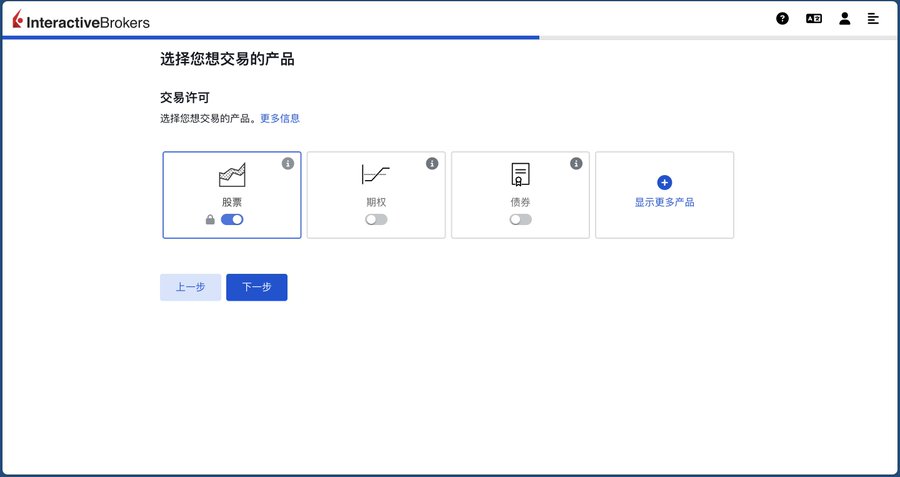
Task: Click the 选择您想交易的产品 page title
Action: tap(227, 59)
